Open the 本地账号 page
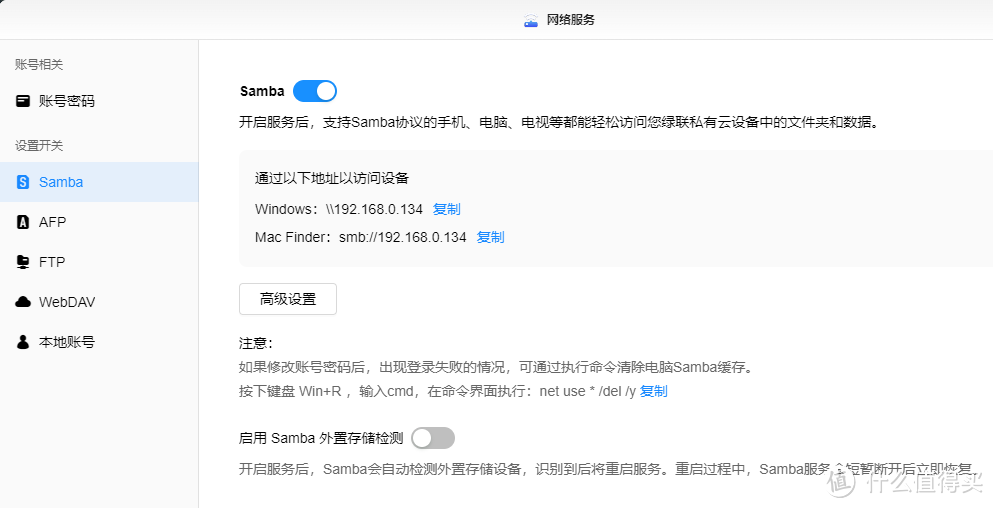The image size is (993, 508). [x=99, y=342]
